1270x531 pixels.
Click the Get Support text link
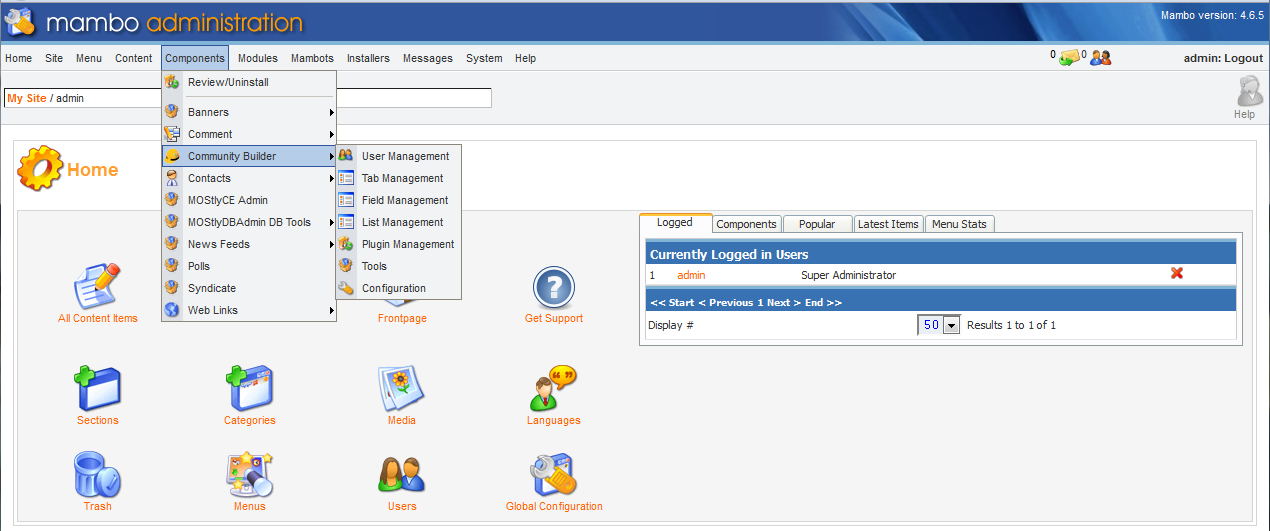[x=554, y=318]
